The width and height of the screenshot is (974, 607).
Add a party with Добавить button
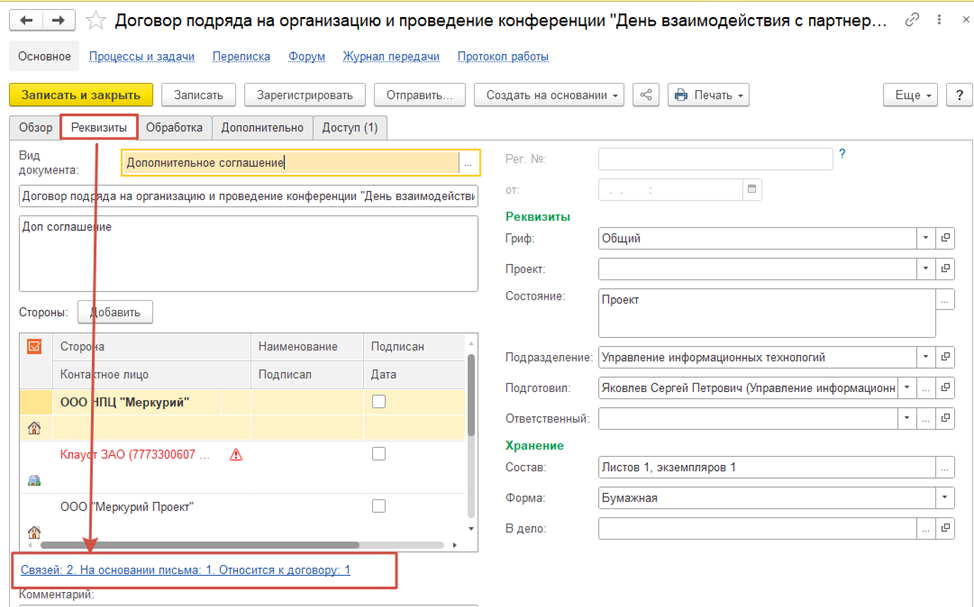[x=115, y=312]
